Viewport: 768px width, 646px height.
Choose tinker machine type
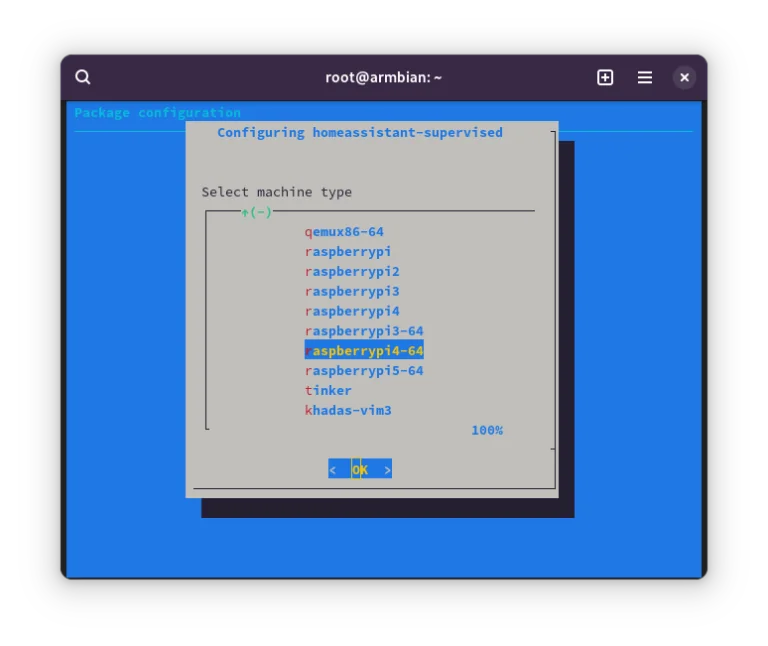[x=328, y=390]
